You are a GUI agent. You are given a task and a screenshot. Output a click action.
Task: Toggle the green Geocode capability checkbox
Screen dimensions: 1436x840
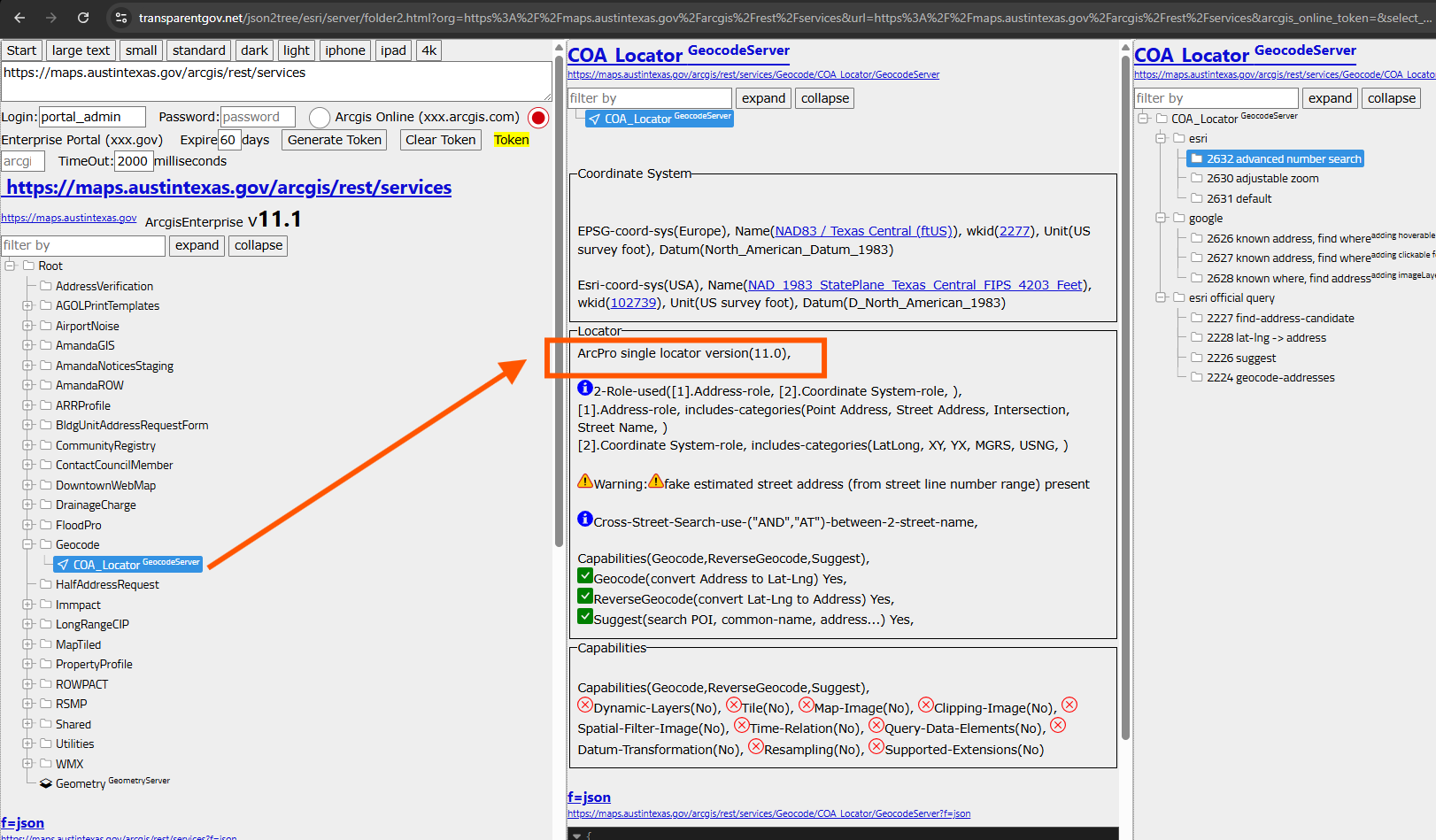[584, 575]
